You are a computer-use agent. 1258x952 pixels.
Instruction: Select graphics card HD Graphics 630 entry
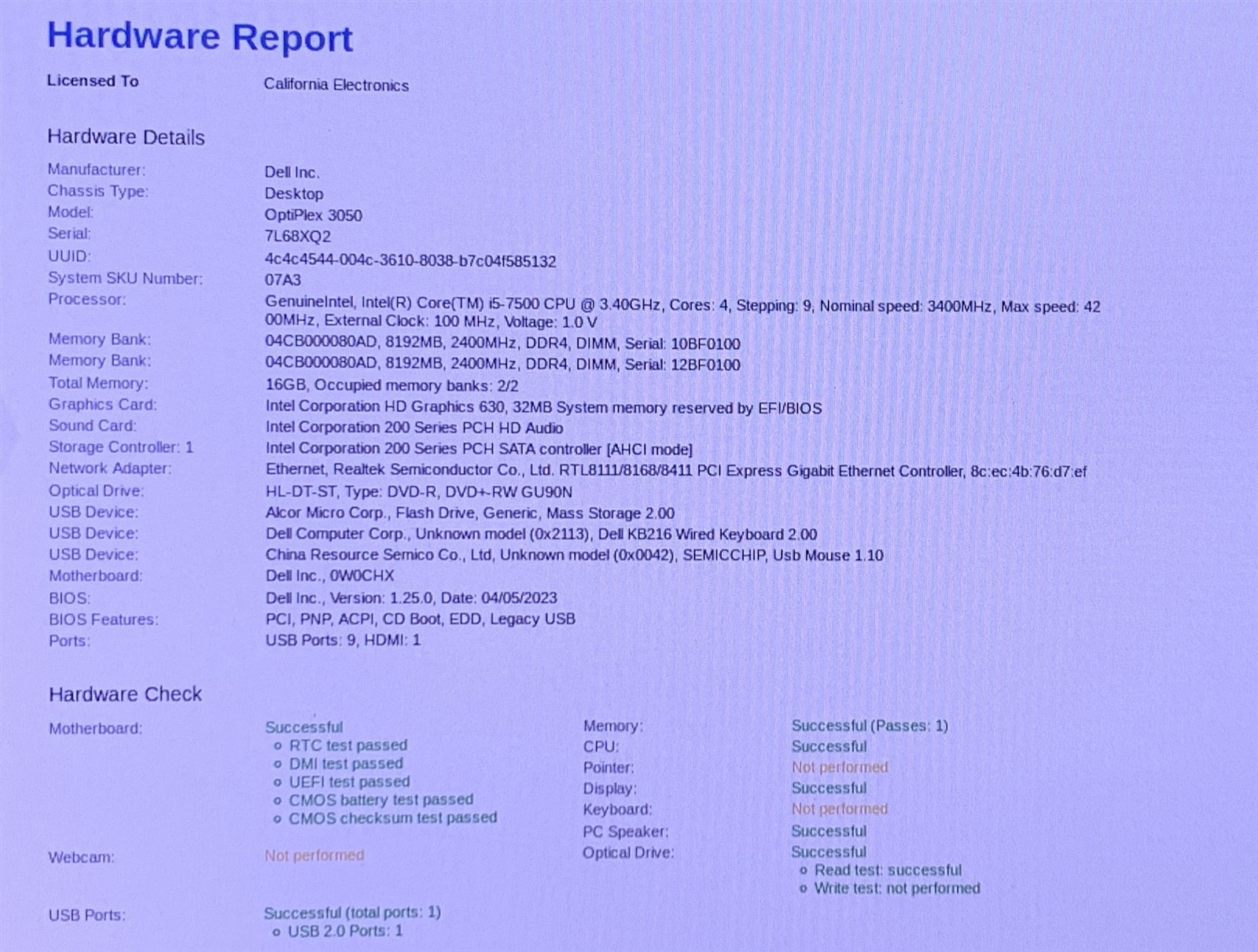[x=543, y=407]
